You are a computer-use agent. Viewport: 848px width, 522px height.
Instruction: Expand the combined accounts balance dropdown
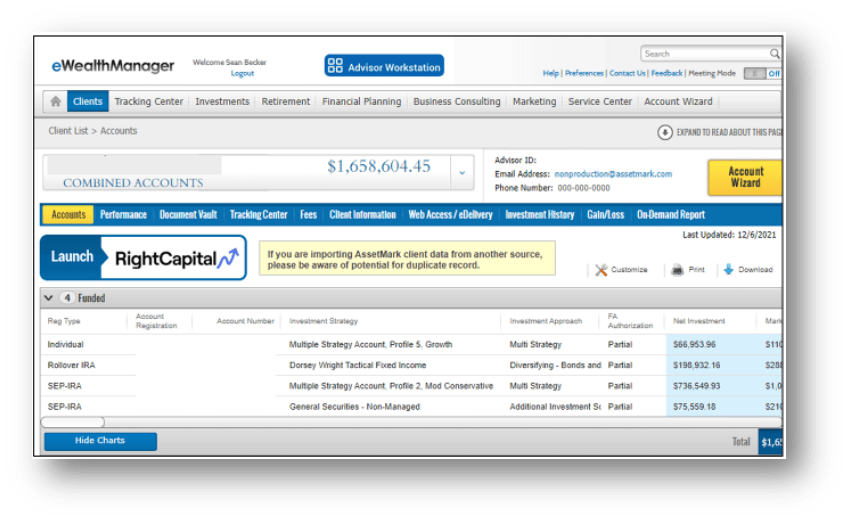(x=461, y=172)
